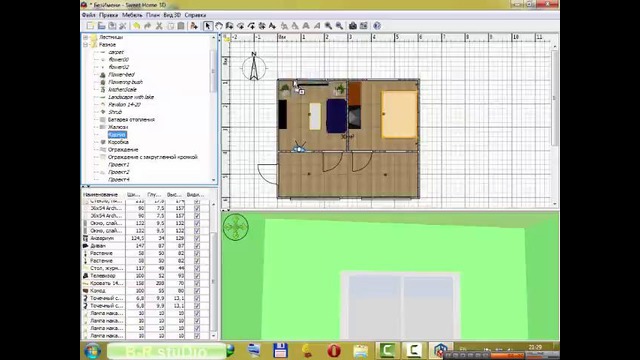Sort list by the Ши... width column

(135, 195)
